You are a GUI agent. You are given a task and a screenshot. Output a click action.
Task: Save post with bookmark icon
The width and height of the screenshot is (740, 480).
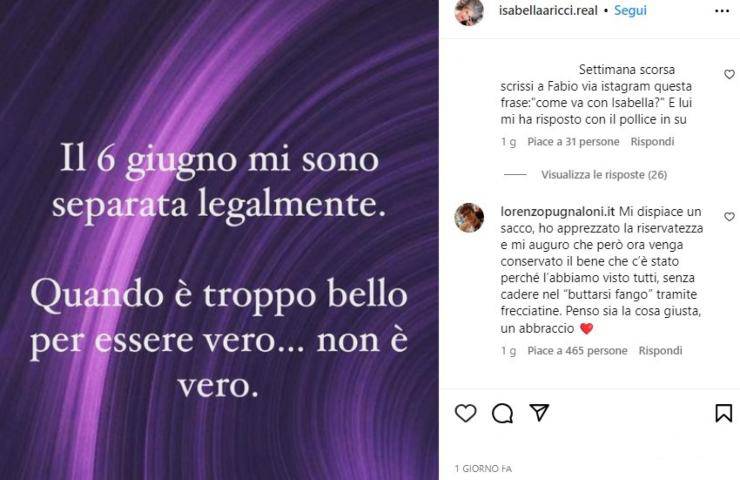(723, 413)
